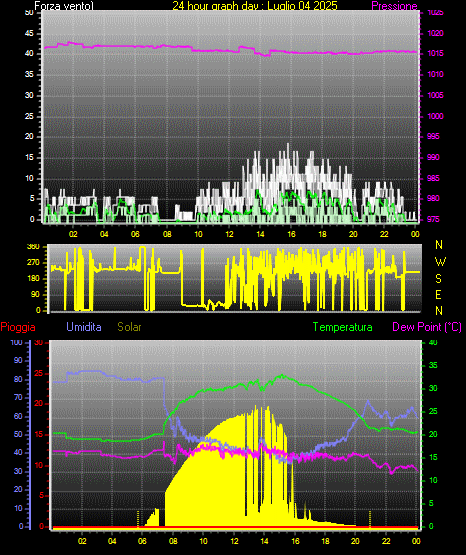Click the 1020 value on pressure axis
466x555 pixels.
pyautogui.click(x=435, y=33)
